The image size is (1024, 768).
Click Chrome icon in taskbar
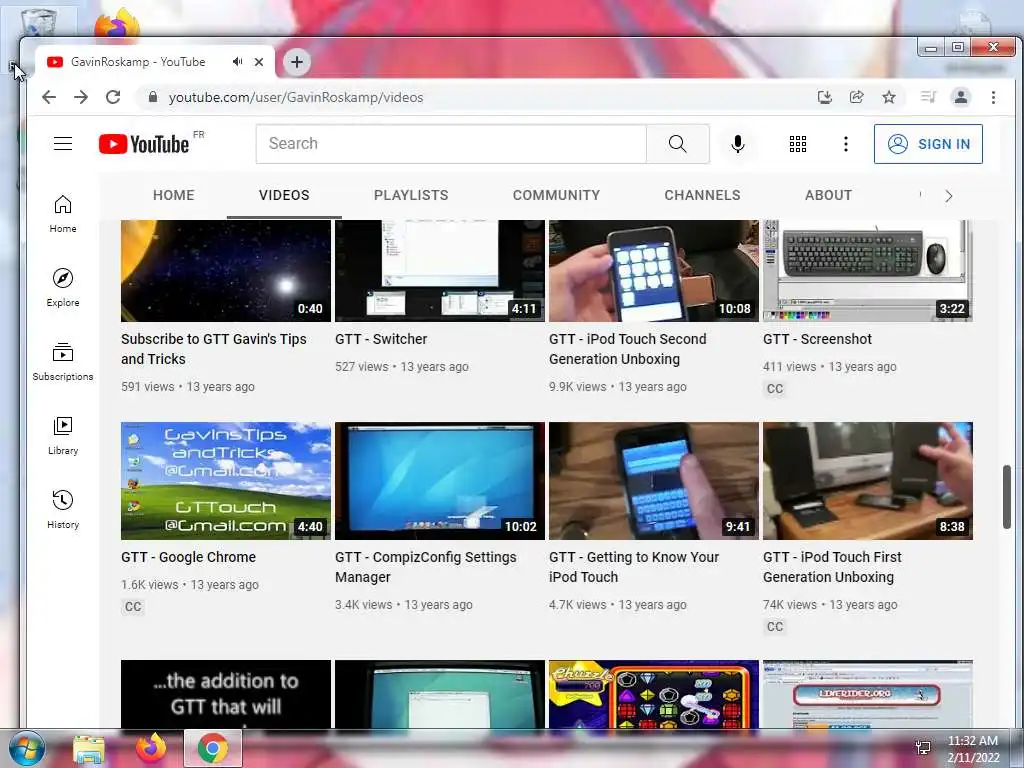213,748
